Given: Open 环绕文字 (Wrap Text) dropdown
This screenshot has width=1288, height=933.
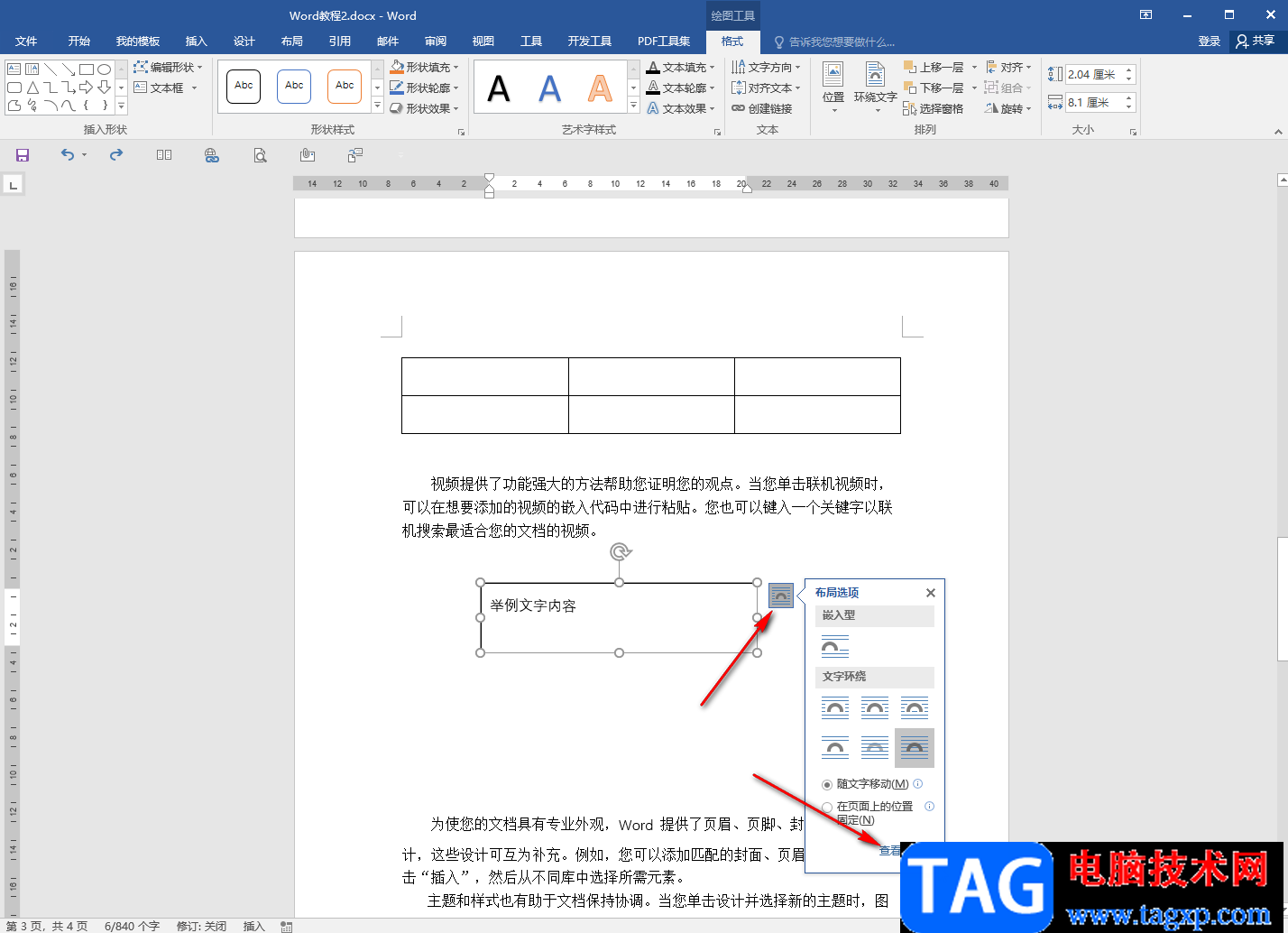Looking at the screenshot, I should [x=875, y=88].
